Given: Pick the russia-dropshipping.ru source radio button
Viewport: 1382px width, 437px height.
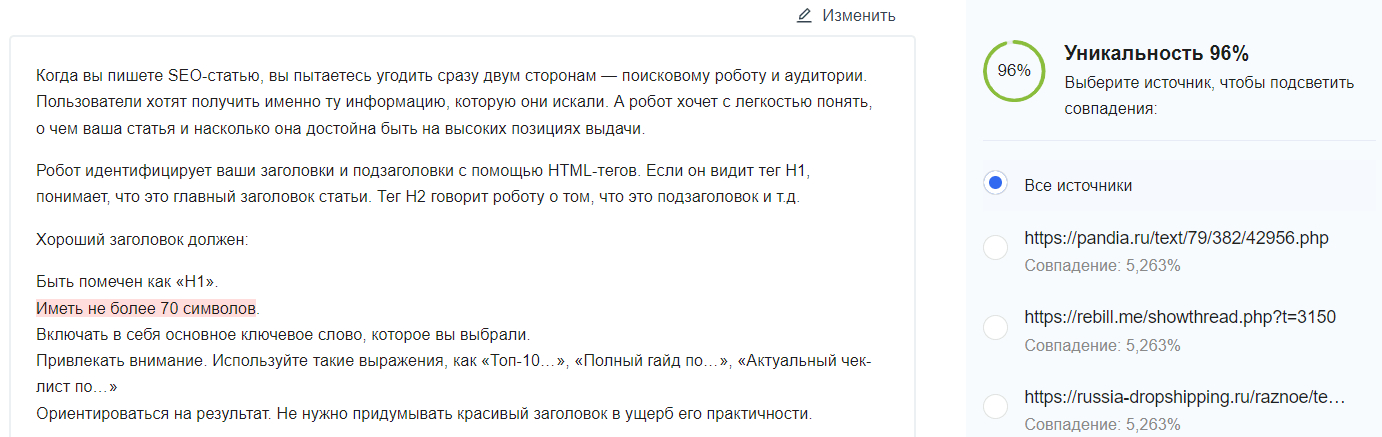Looking at the screenshot, I should click(x=995, y=406).
